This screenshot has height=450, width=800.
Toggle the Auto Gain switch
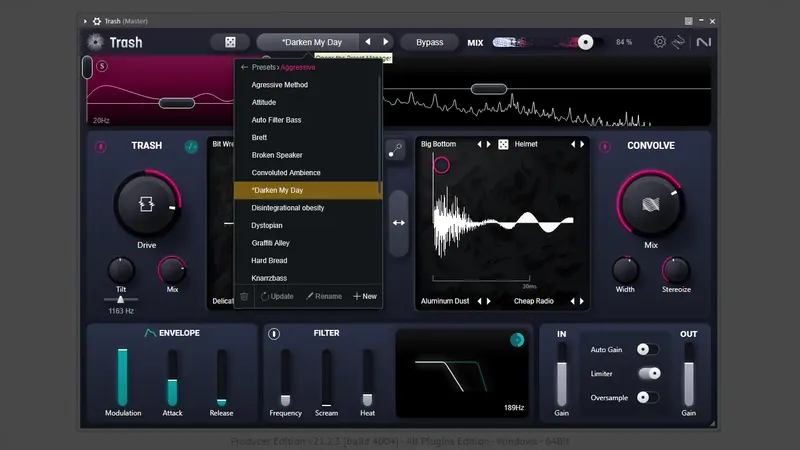pyautogui.click(x=648, y=349)
